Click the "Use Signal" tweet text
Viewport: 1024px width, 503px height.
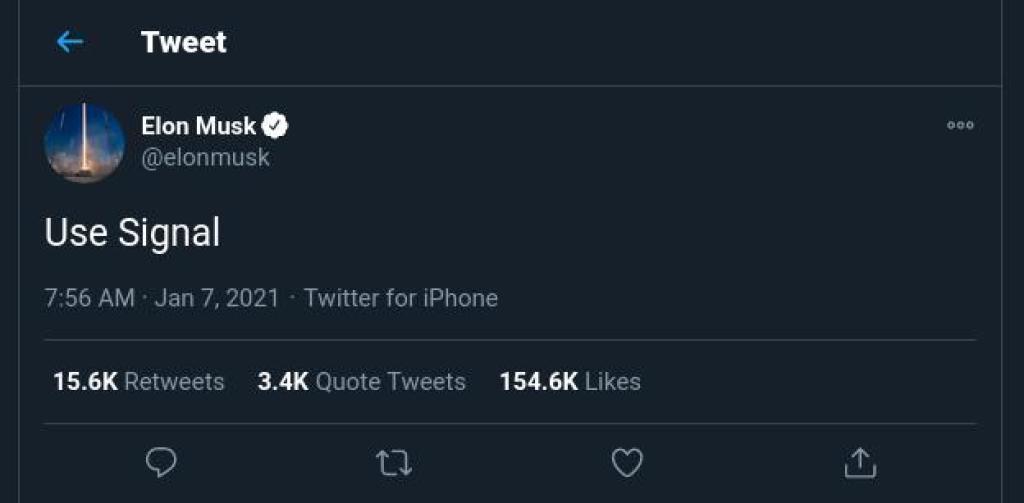click(132, 233)
